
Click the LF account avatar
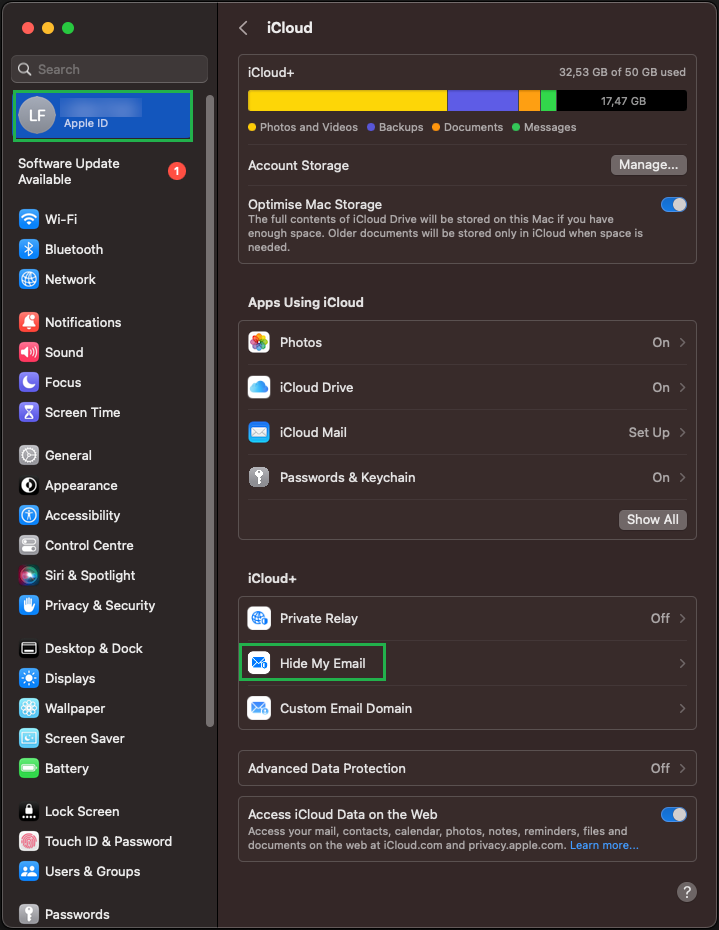tap(37, 115)
